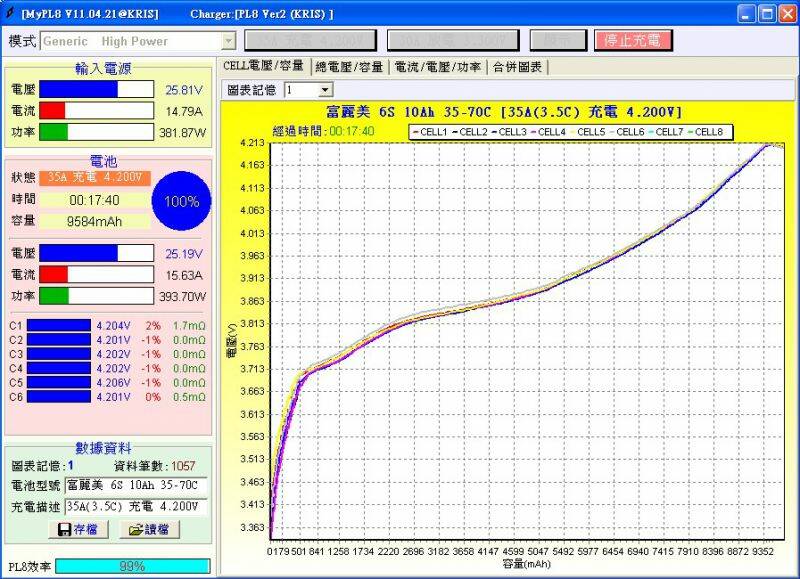
Task: Click the battery 功率 393.70W bar
Action: 96,296
